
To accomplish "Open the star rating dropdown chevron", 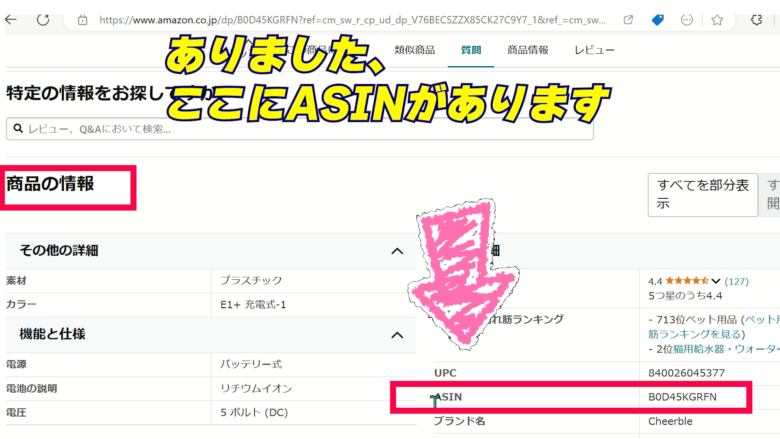I will click(x=716, y=281).
